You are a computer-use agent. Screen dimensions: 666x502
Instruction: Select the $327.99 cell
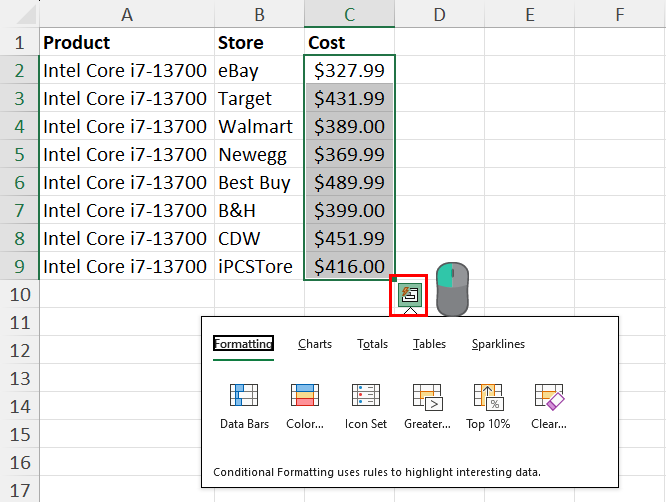(350, 71)
